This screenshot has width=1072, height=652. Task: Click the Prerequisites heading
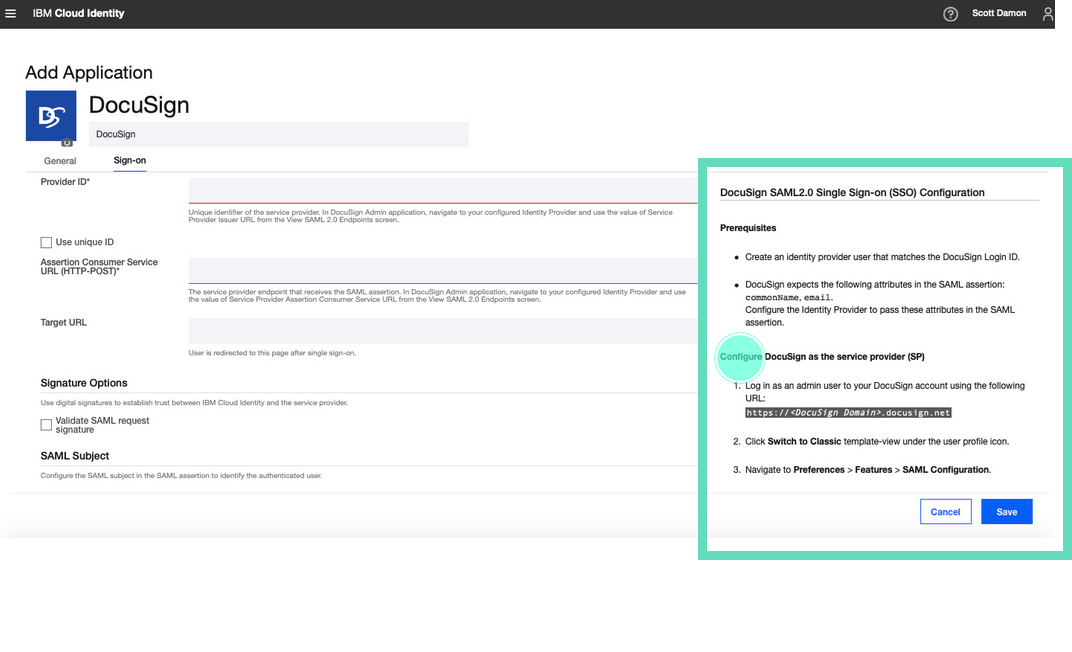(748, 228)
